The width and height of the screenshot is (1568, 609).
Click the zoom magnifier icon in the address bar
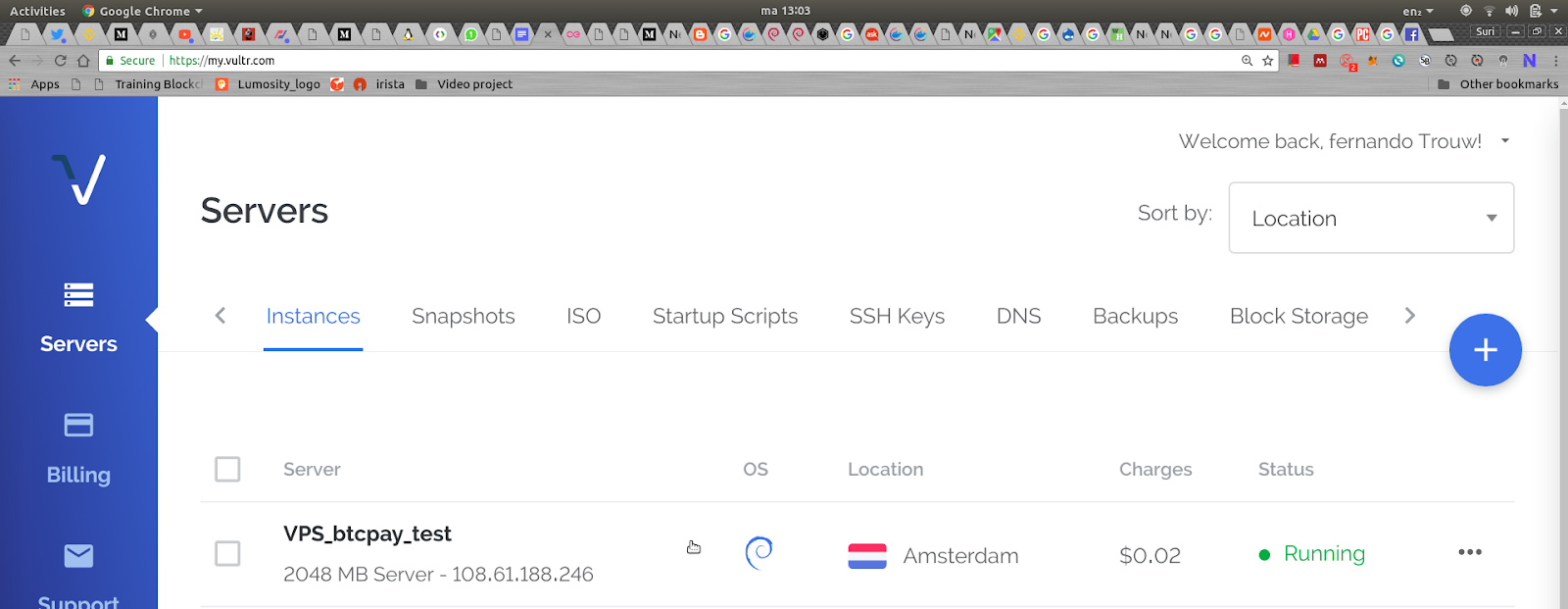click(1247, 61)
